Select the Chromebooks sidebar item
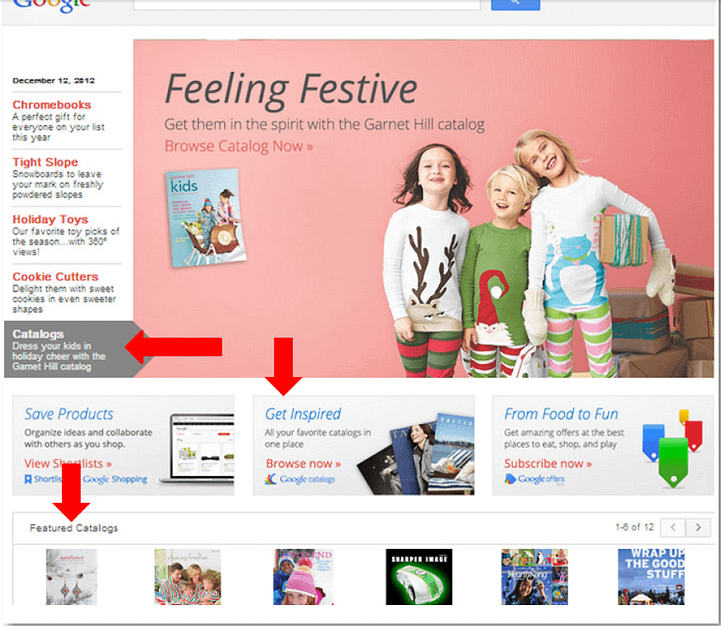 tap(67, 121)
